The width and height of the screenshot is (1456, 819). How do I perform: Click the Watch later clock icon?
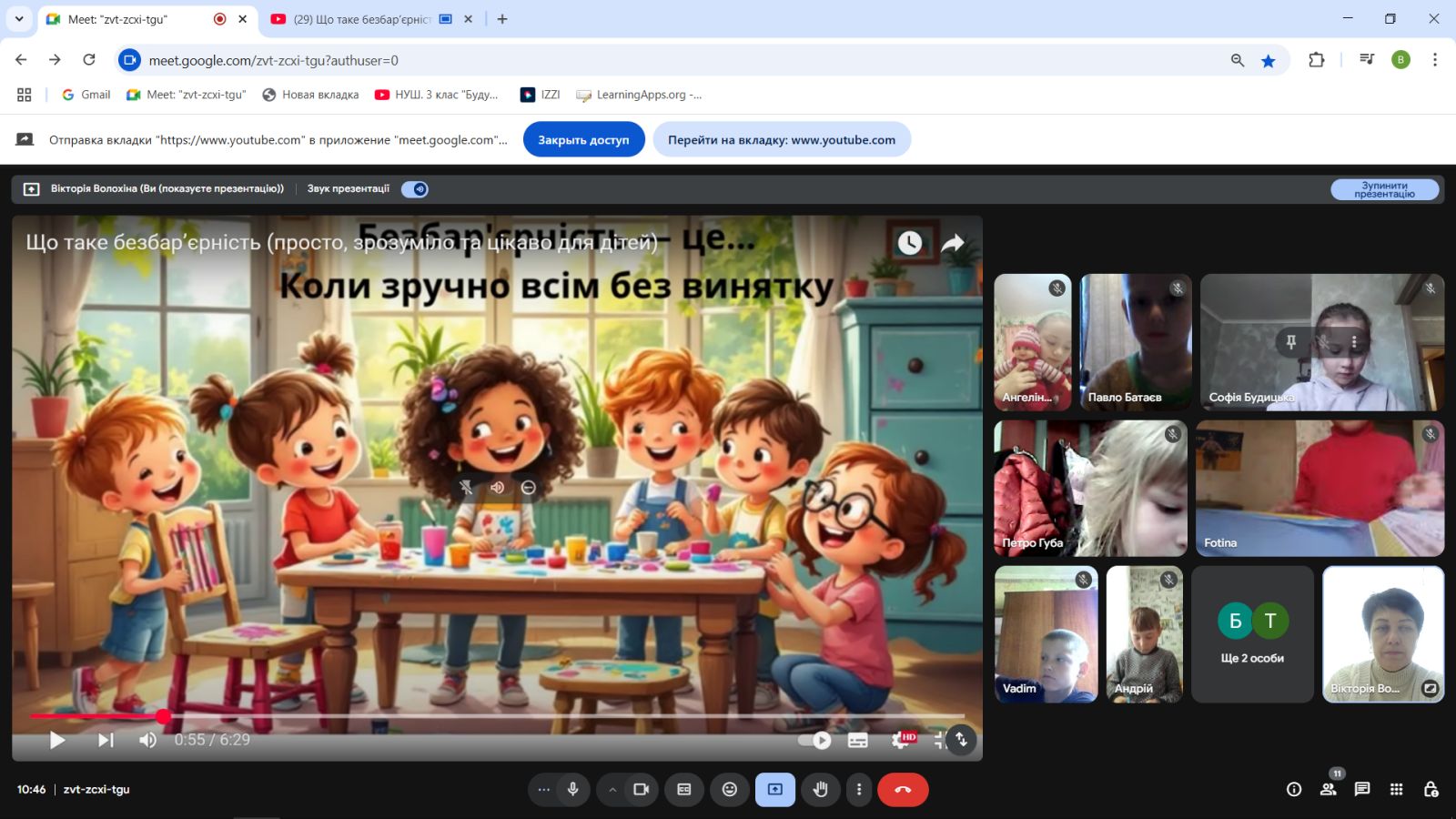coord(910,243)
